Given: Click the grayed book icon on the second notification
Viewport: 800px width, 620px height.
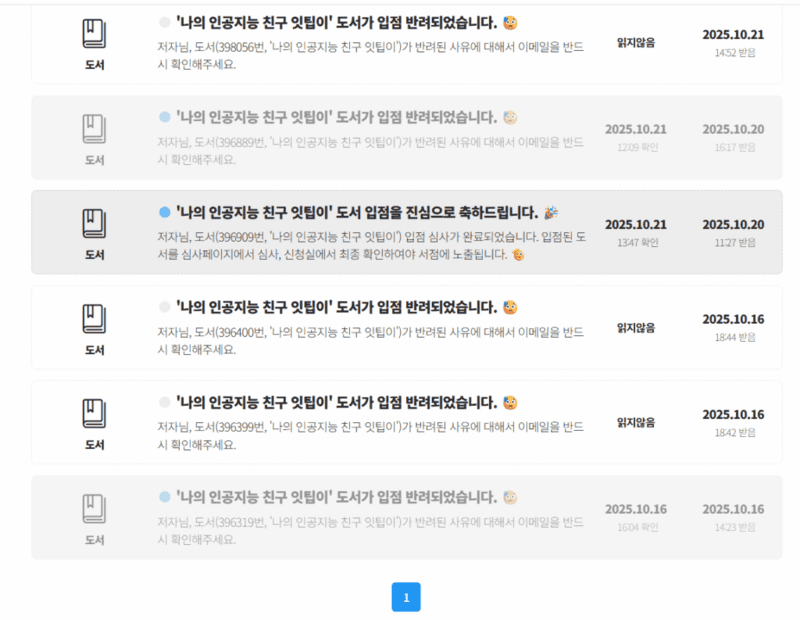Looking at the screenshot, I should [x=94, y=128].
